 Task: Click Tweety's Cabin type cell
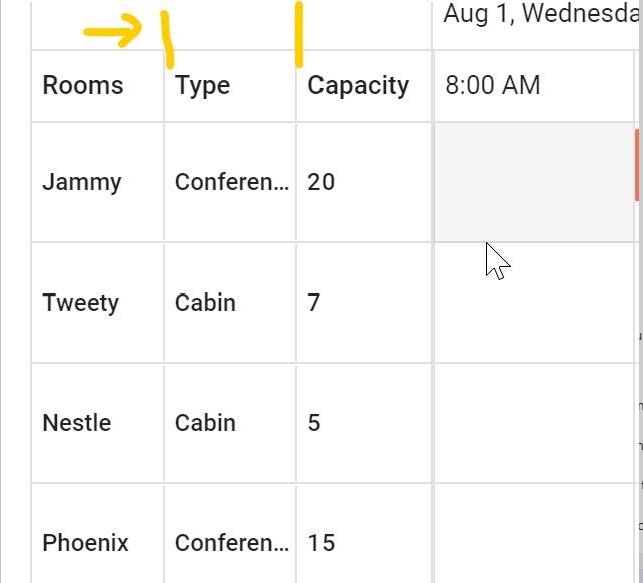(206, 302)
